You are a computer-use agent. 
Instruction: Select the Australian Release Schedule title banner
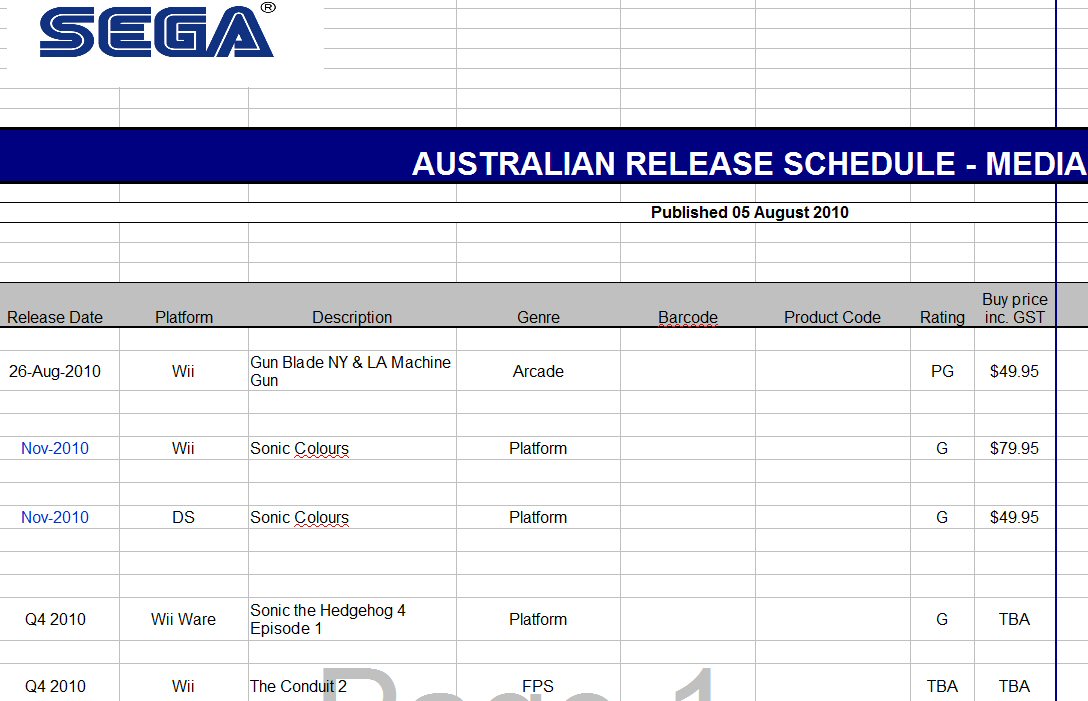[544, 156]
